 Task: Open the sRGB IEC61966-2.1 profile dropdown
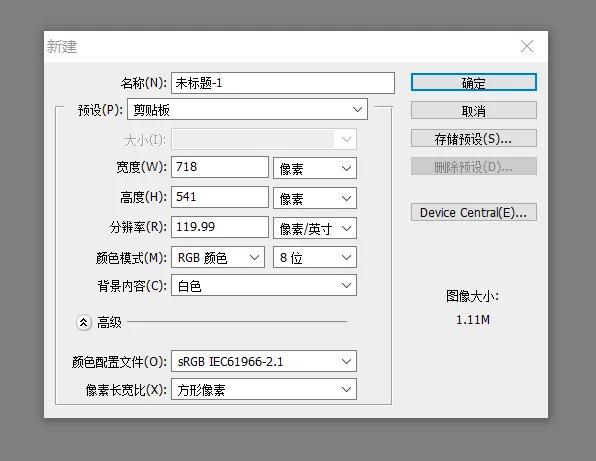(x=264, y=361)
